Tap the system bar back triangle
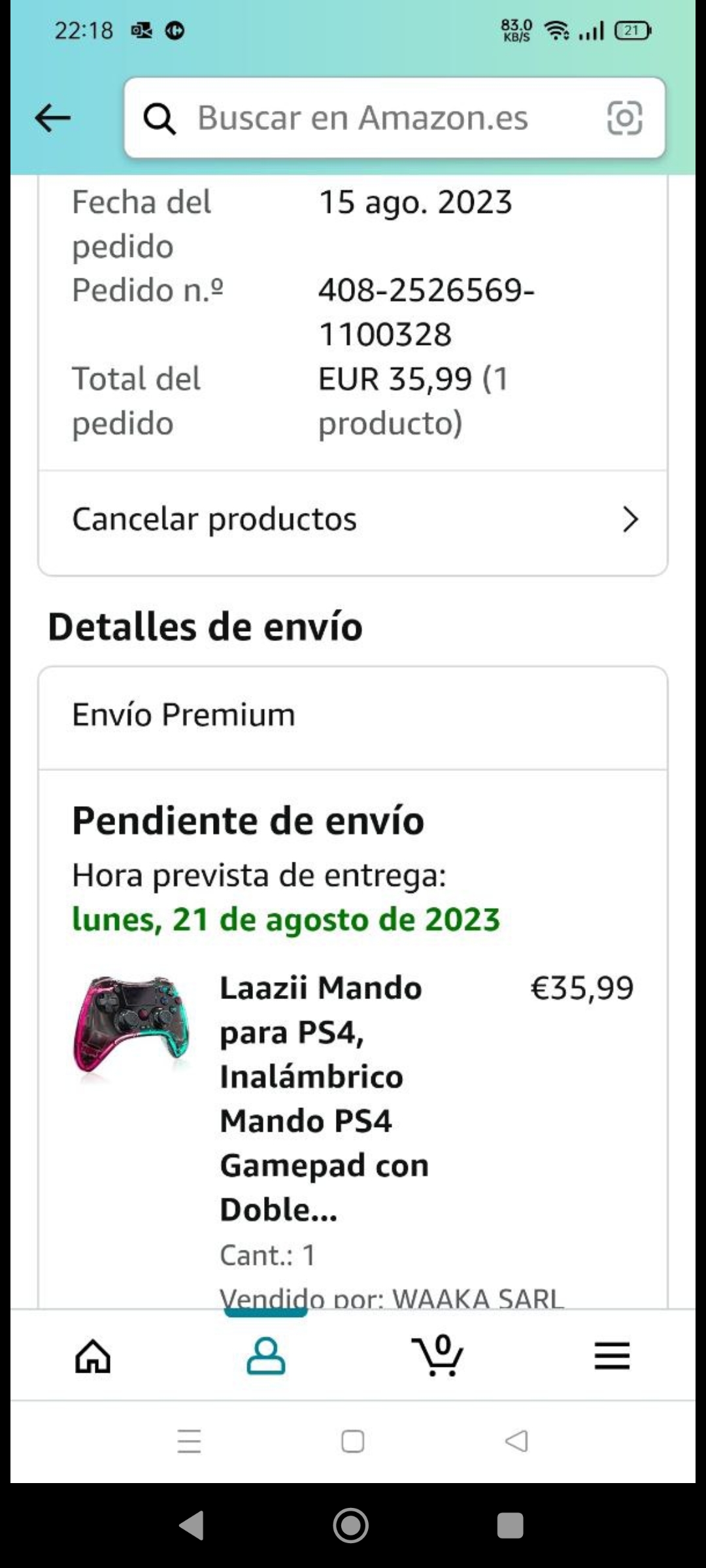Viewport: 706px width, 1568px height. [x=192, y=1526]
